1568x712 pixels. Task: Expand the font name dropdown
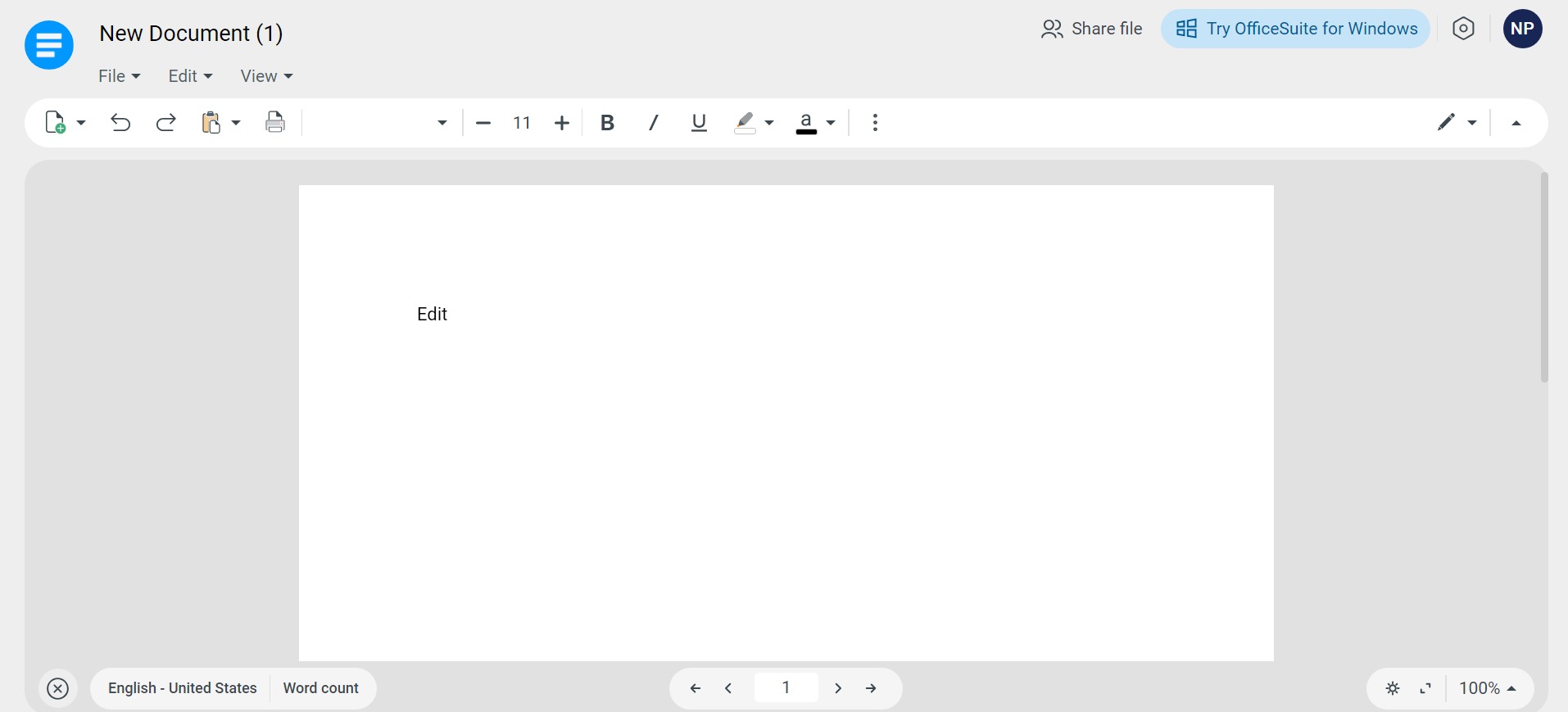pyautogui.click(x=442, y=123)
